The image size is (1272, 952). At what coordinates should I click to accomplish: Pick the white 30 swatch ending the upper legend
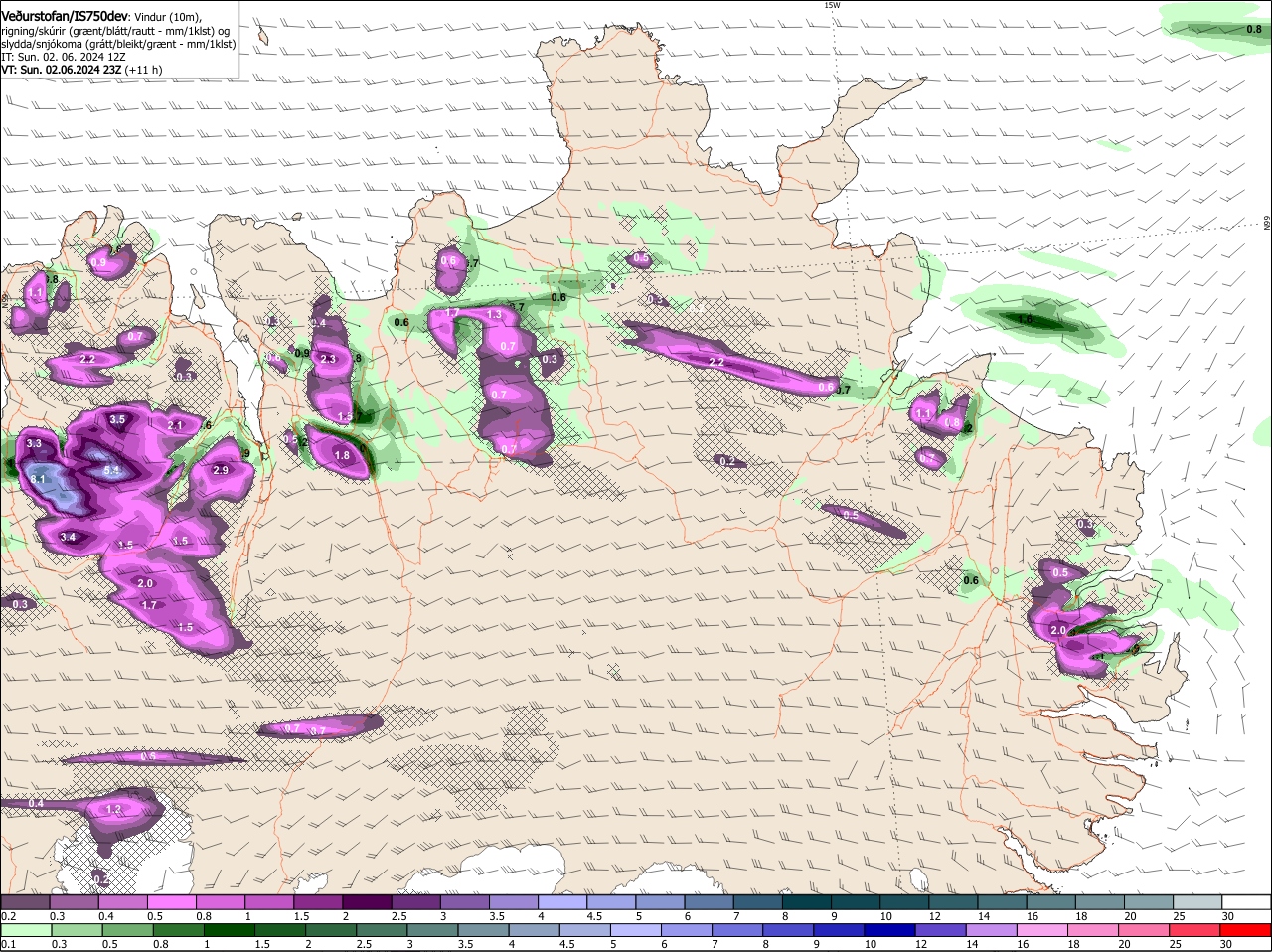point(1248,902)
